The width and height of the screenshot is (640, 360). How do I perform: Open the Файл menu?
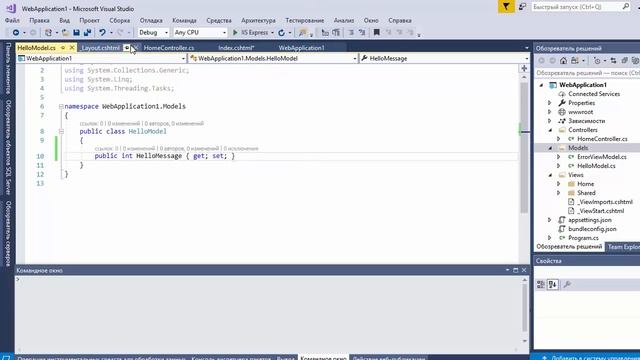[12, 20]
